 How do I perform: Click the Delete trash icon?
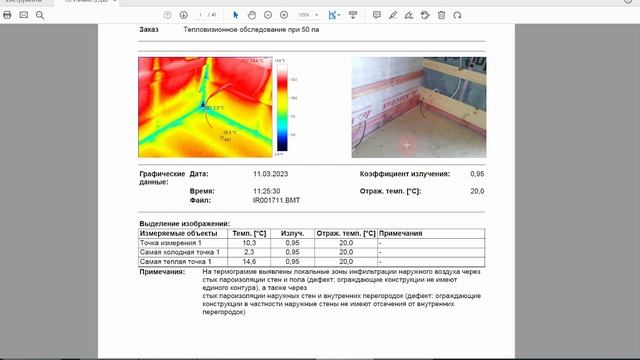click(x=441, y=15)
